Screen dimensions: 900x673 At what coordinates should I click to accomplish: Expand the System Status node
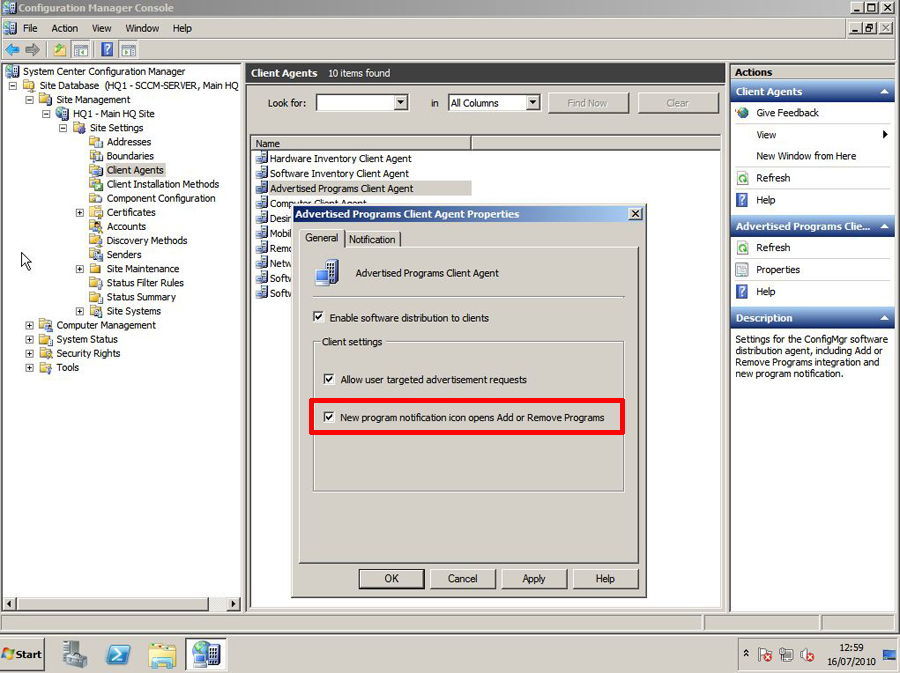click(x=29, y=339)
